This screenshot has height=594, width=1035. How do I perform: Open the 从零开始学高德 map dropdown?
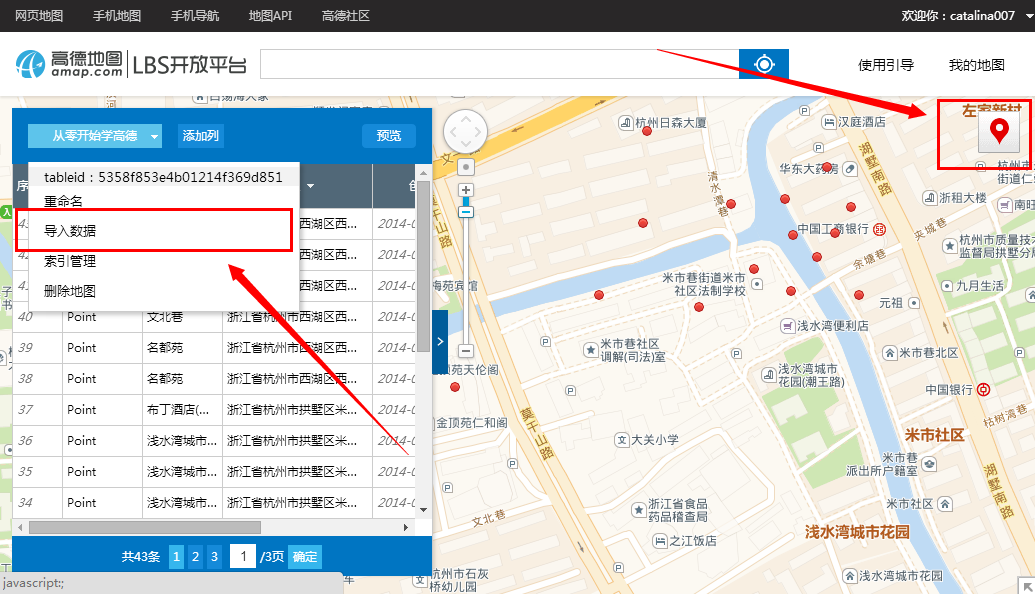click(95, 136)
